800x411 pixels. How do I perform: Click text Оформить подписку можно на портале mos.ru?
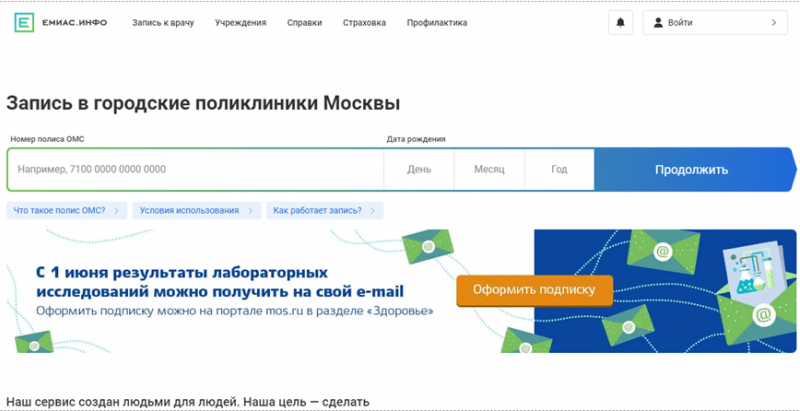coord(234,311)
